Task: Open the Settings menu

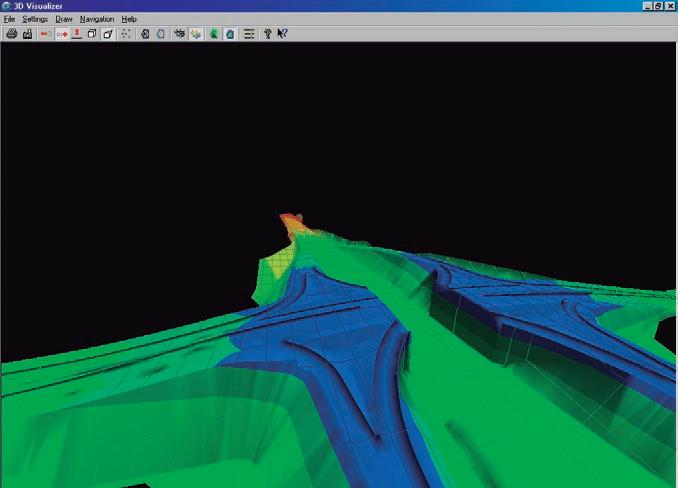Action: click(35, 19)
